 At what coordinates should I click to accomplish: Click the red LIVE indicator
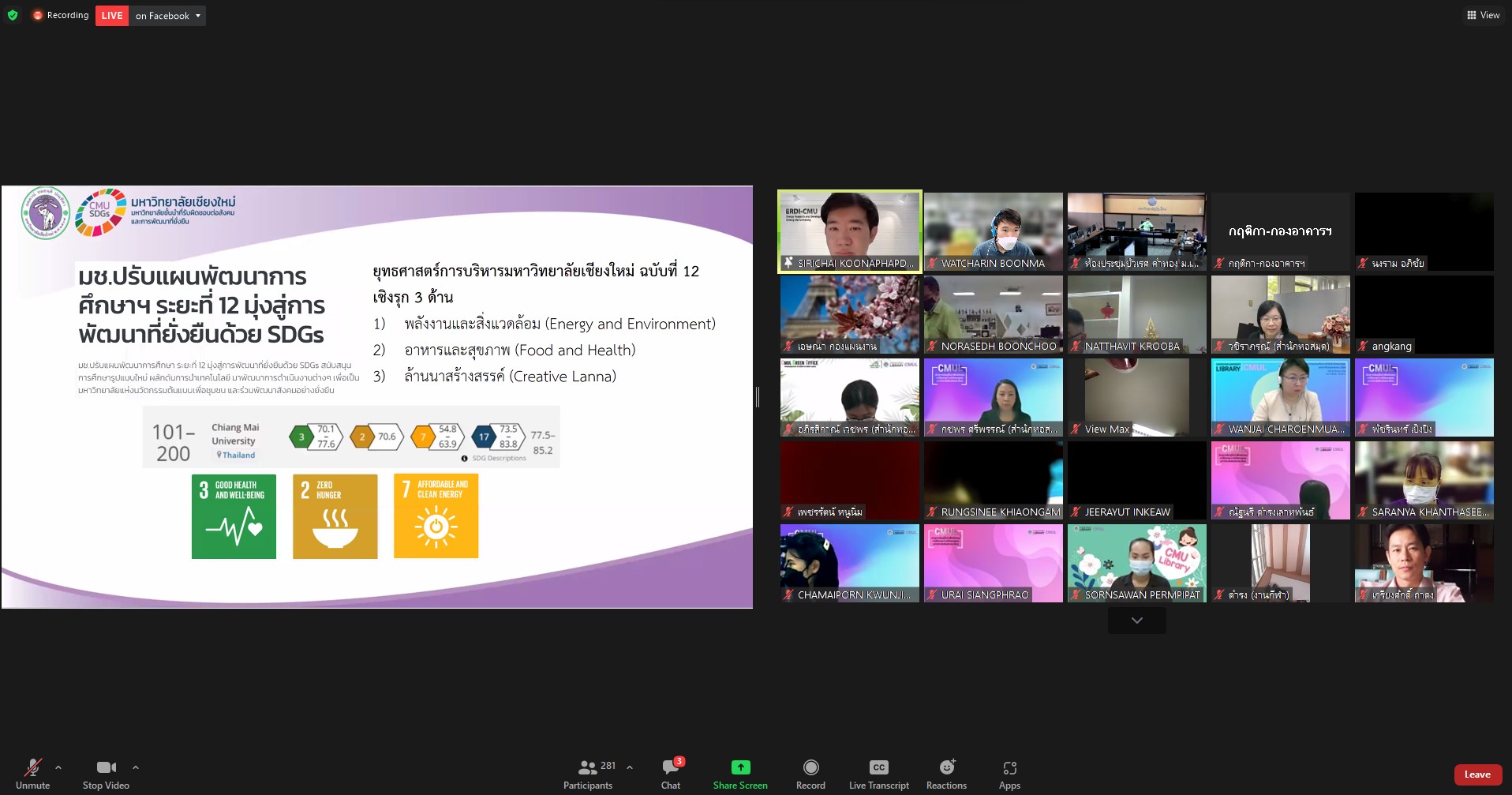(x=112, y=16)
